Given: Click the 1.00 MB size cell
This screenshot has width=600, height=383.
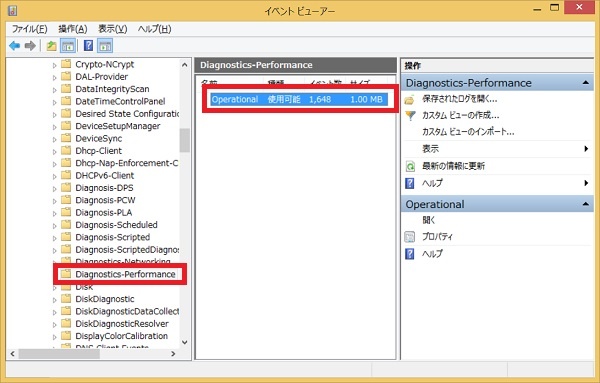Looking at the screenshot, I should pos(366,99).
